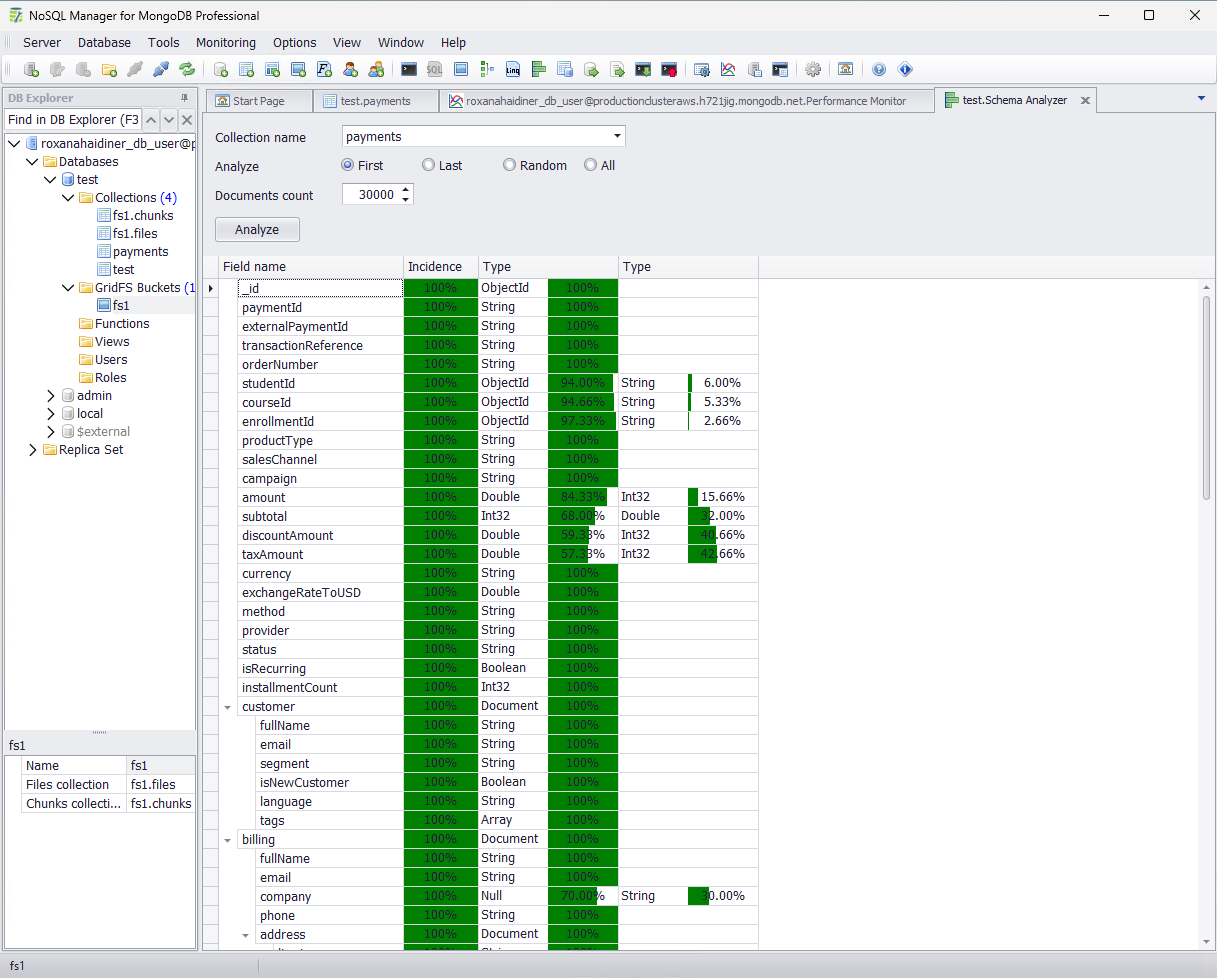This screenshot has height=978, width=1217.
Task: Open the Database menu
Action: (104, 42)
